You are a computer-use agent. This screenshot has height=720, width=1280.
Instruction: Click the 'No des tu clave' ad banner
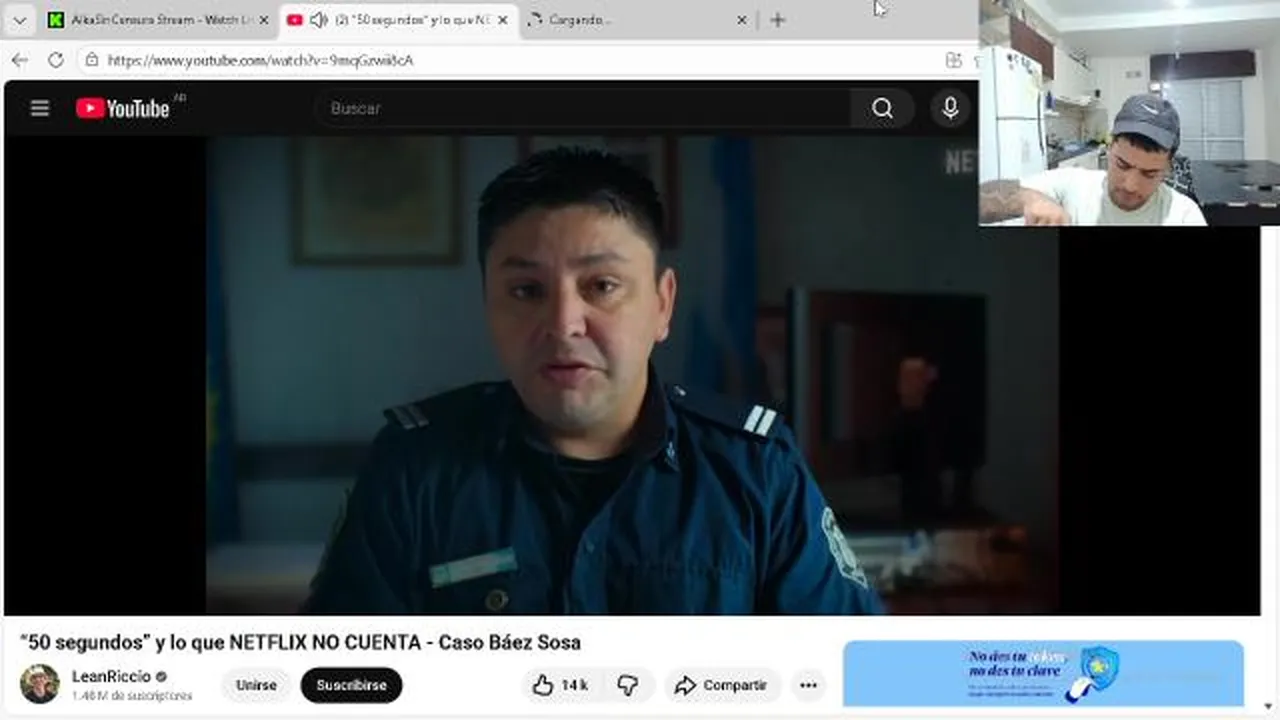tap(1043, 673)
